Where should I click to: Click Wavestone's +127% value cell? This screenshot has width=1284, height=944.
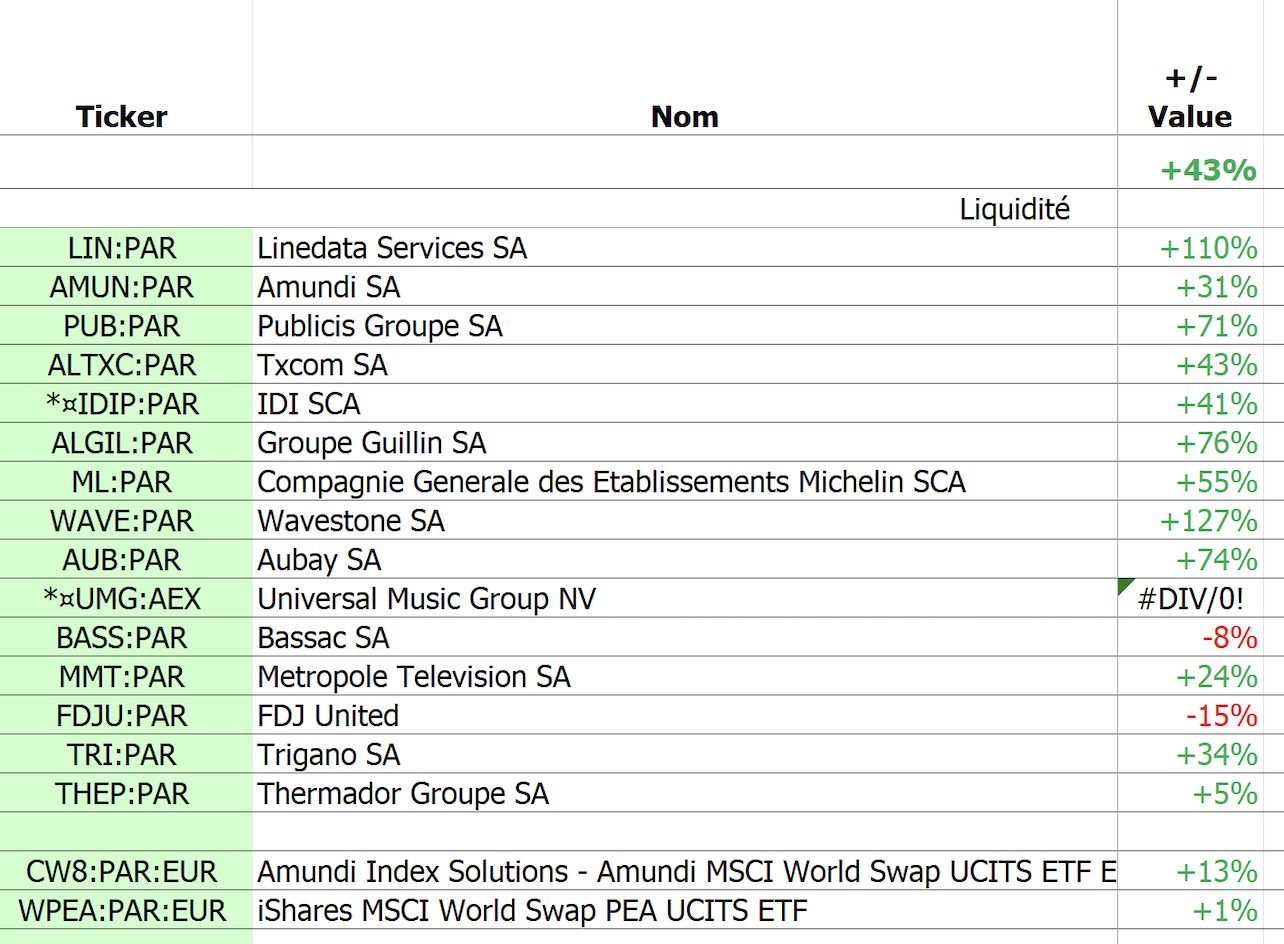1208,521
